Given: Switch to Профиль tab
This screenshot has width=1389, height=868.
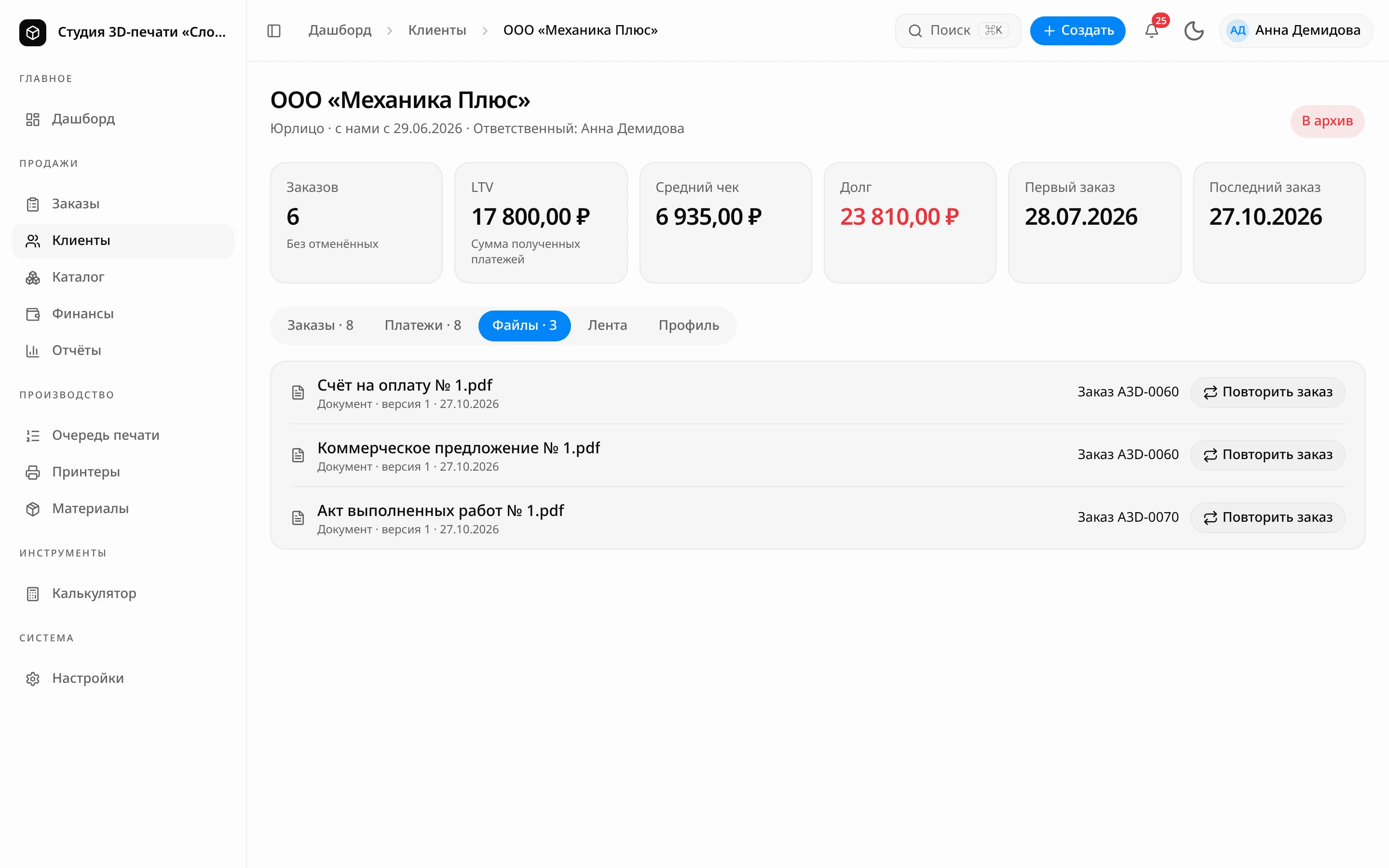Looking at the screenshot, I should click(689, 325).
